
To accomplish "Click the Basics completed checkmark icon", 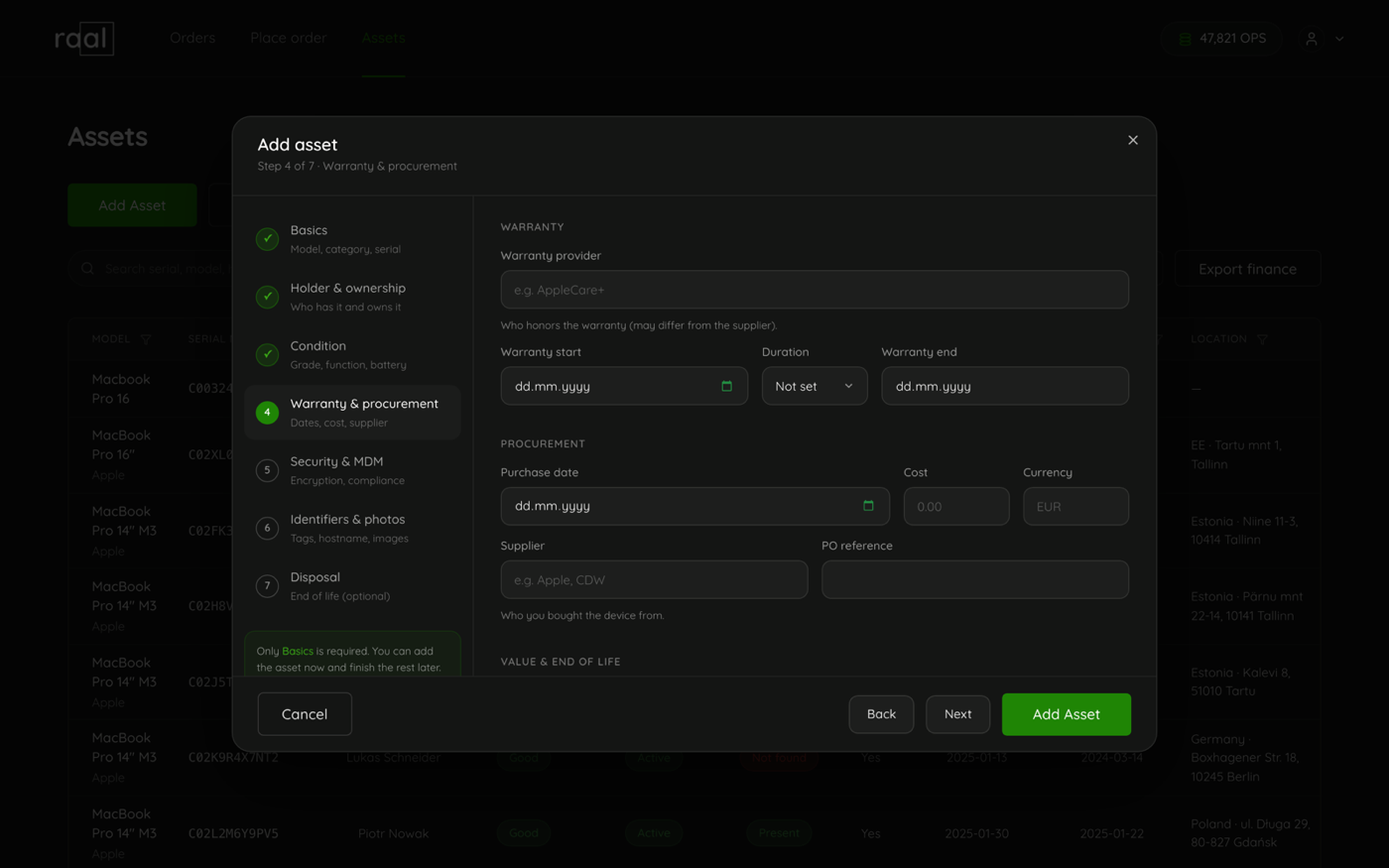I will tap(267, 239).
